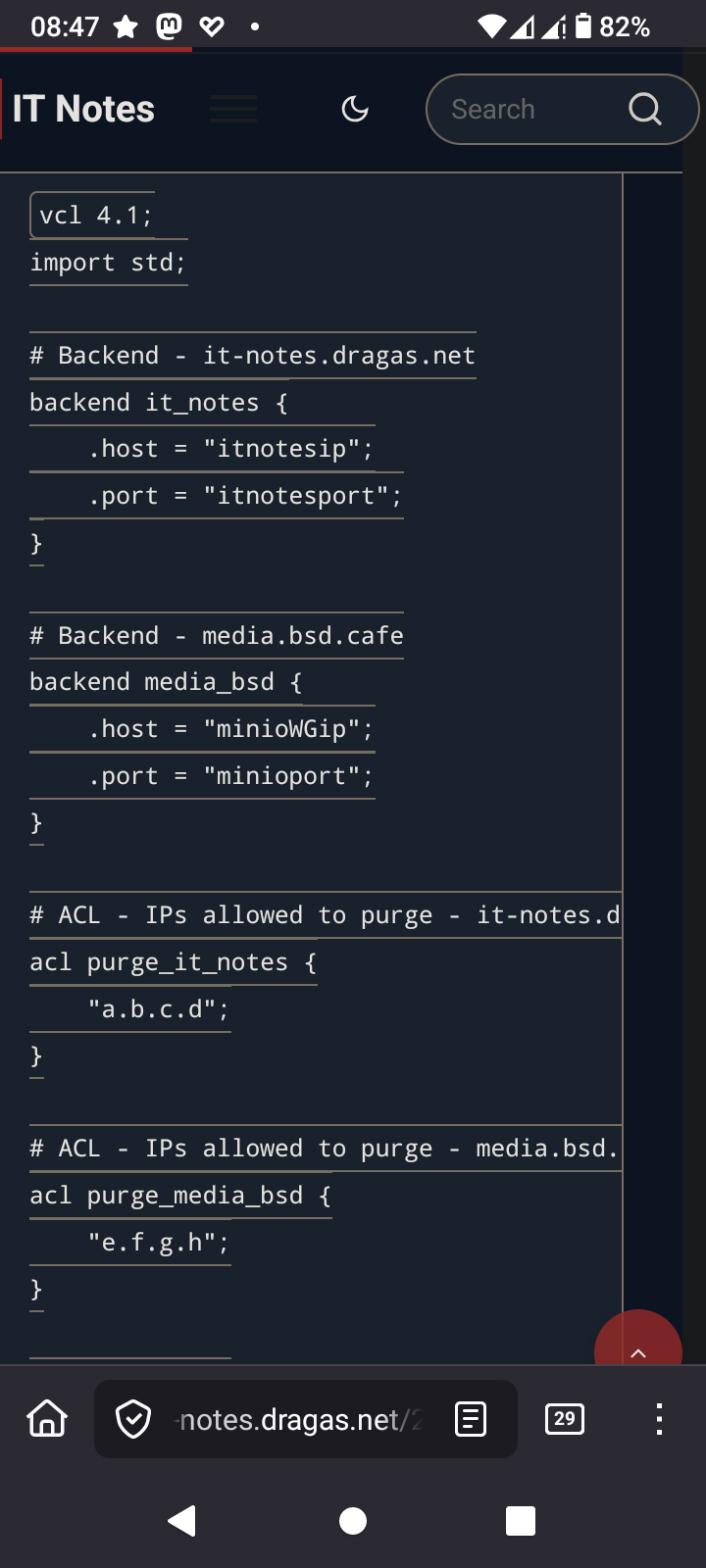The image size is (706, 1568).
Task: Tap the "backend it_notes {" line
Action: [158, 403]
